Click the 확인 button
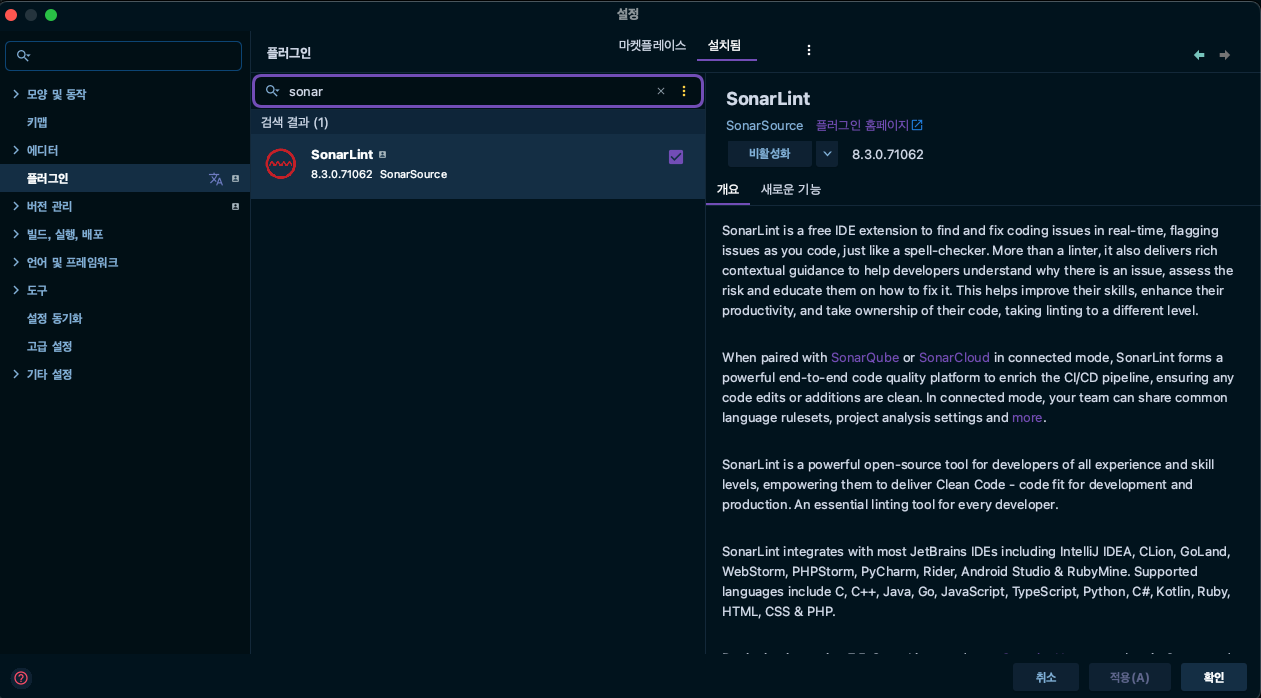The height and width of the screenshot is (698, 1261). [1213, 677]
